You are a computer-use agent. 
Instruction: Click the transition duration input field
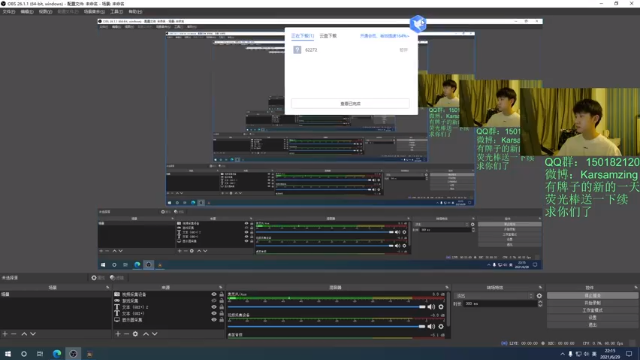coord(500,304)
